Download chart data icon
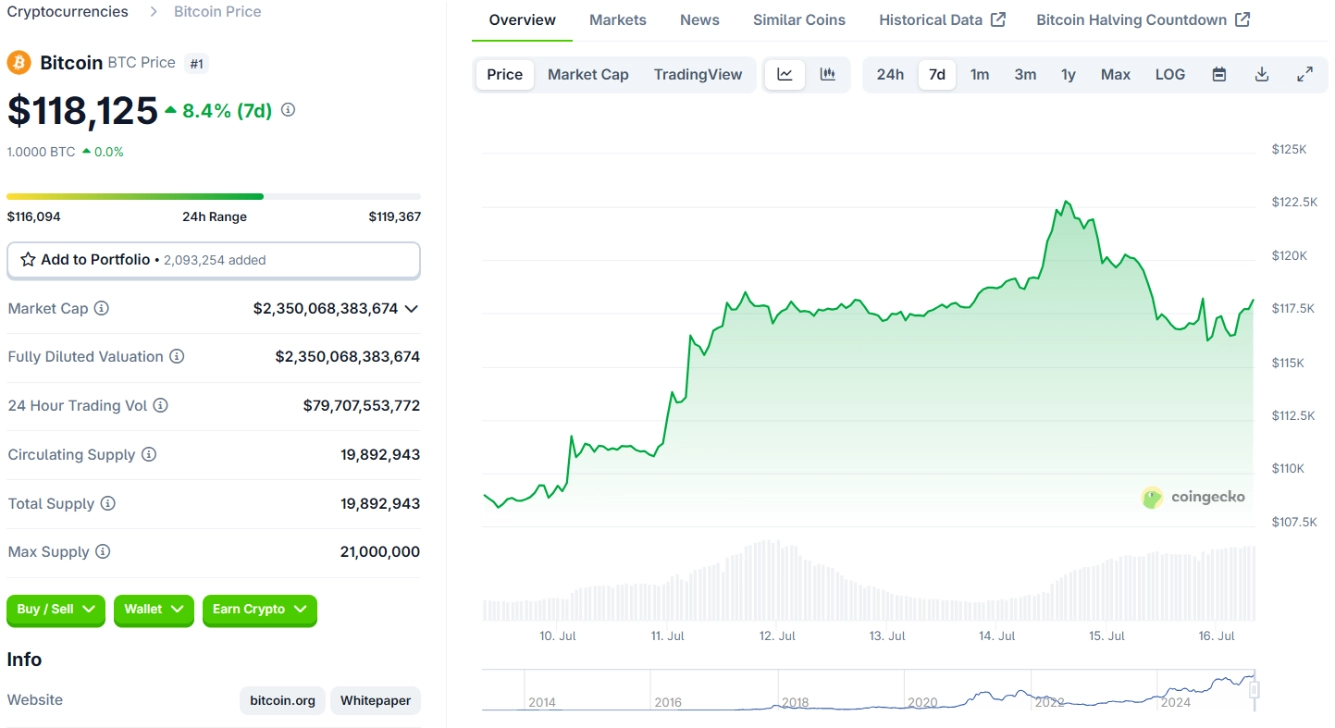 [1262, 74]
